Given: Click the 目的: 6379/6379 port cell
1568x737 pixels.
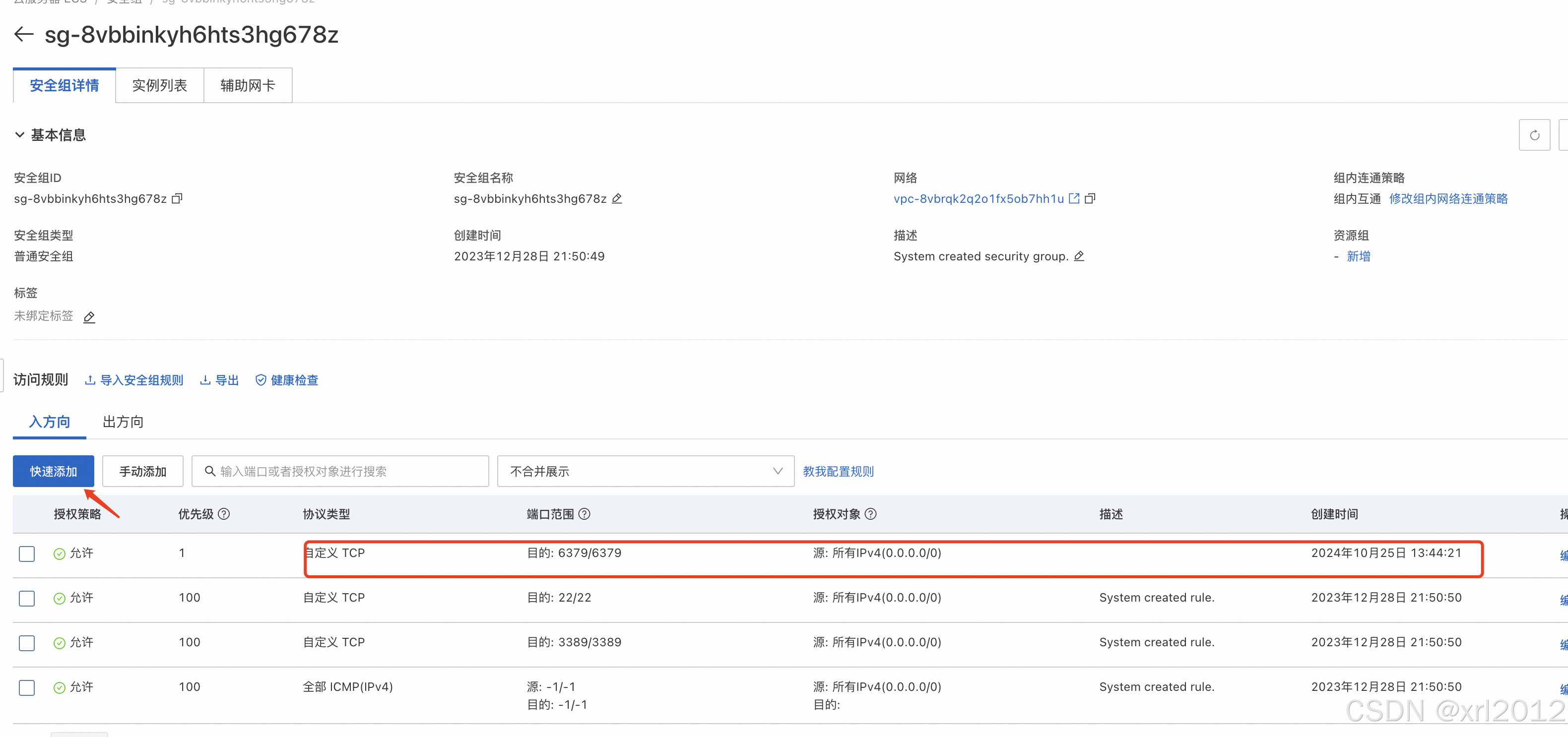Looking at the screenshot, I should click(574, 553).
